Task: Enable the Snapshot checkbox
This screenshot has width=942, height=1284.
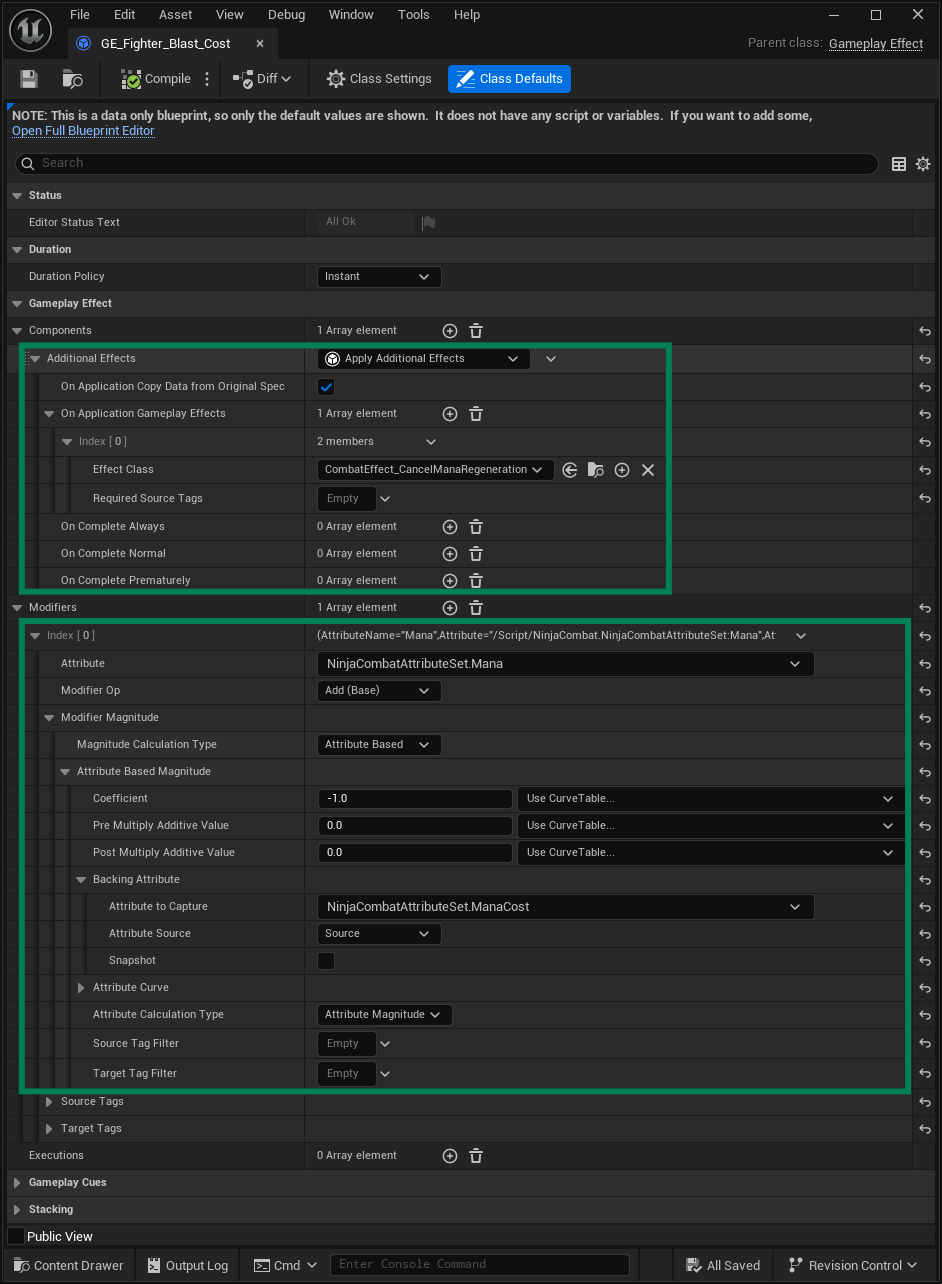Action: coord(326,961)
